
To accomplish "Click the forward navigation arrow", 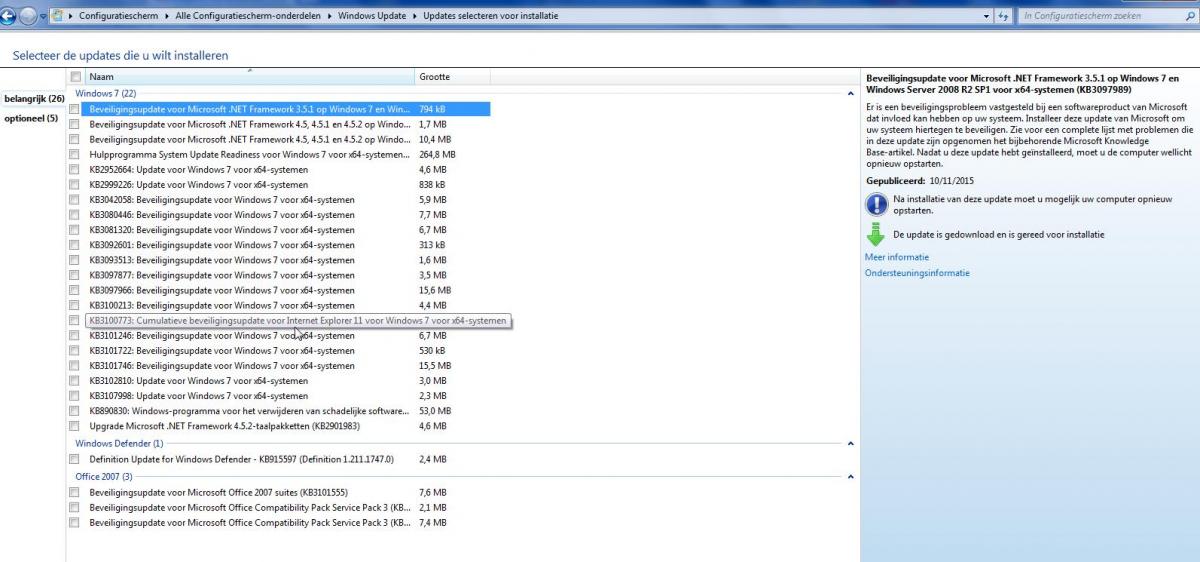I will pos(30,16).
